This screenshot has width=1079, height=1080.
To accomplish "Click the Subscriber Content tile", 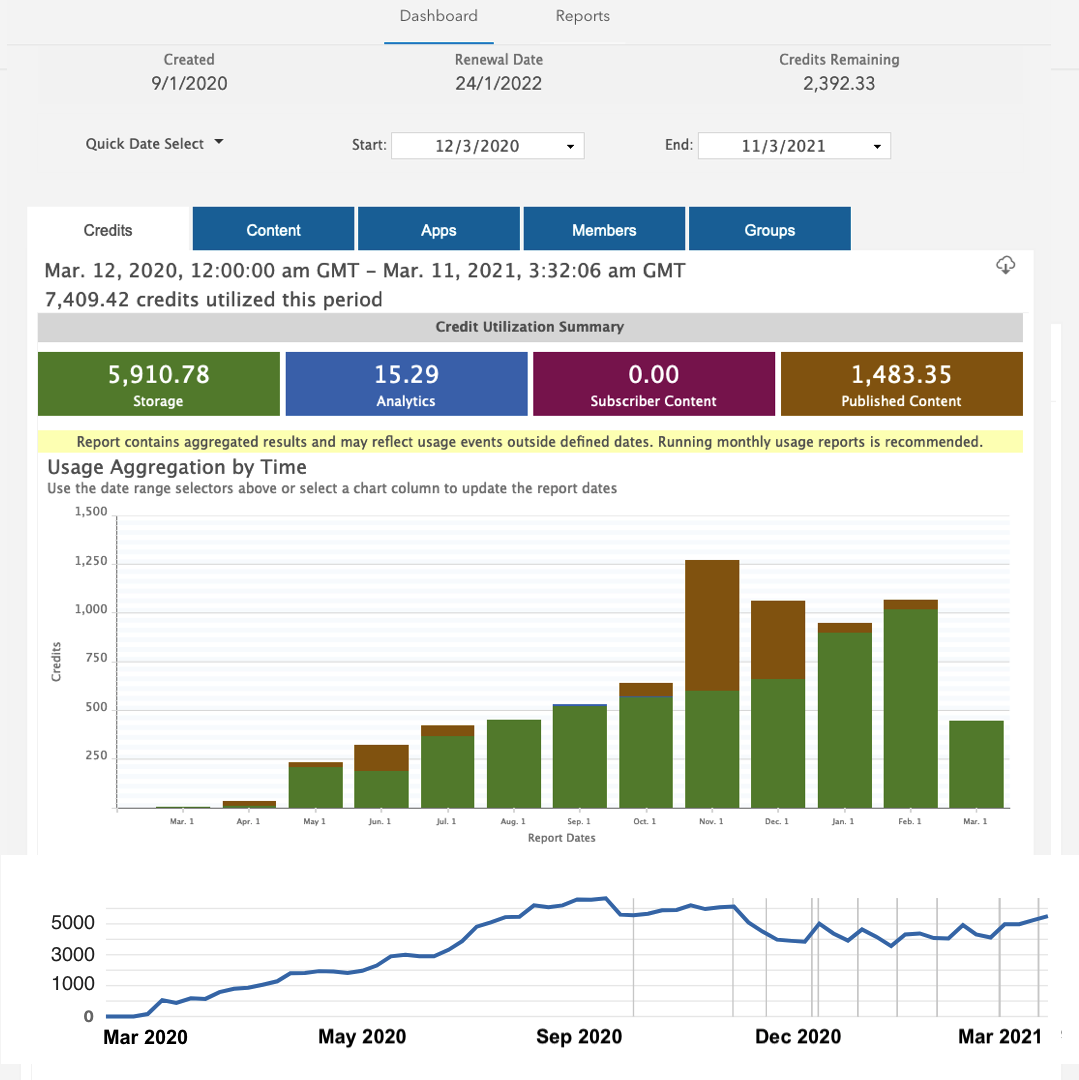I will point(653,383).
